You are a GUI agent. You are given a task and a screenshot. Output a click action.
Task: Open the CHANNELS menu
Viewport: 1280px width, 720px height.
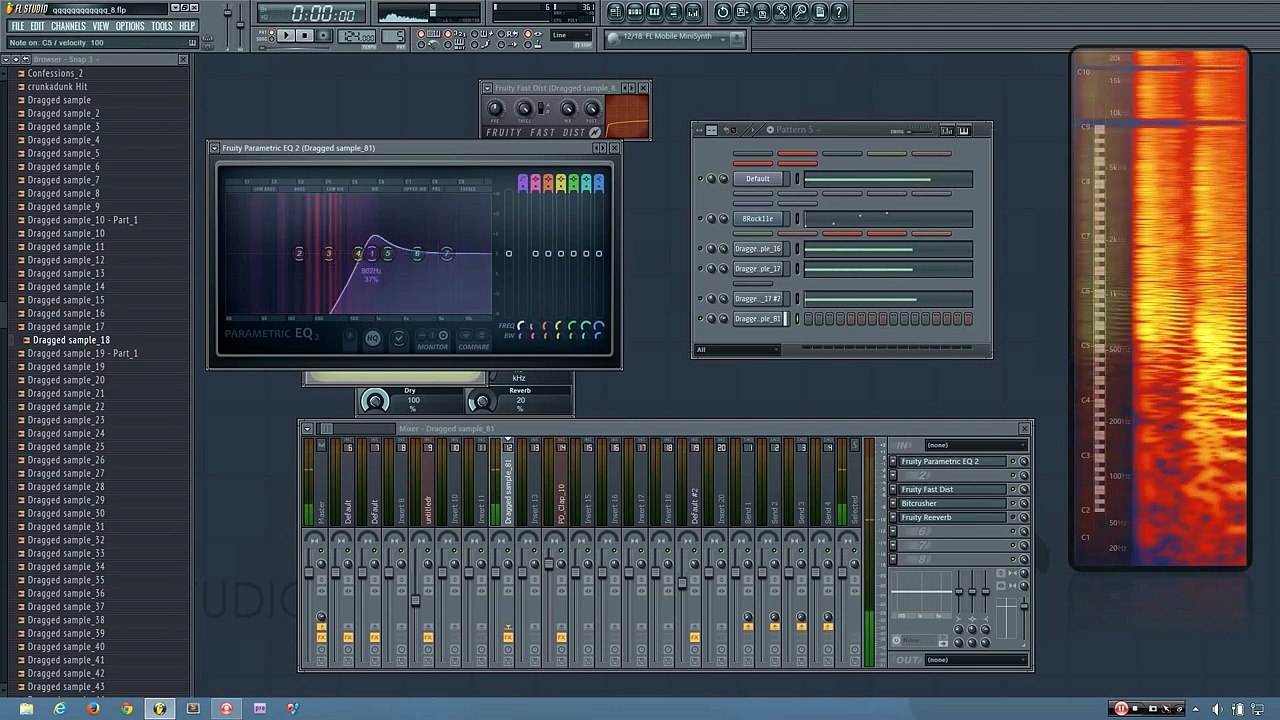click(68, 26)
